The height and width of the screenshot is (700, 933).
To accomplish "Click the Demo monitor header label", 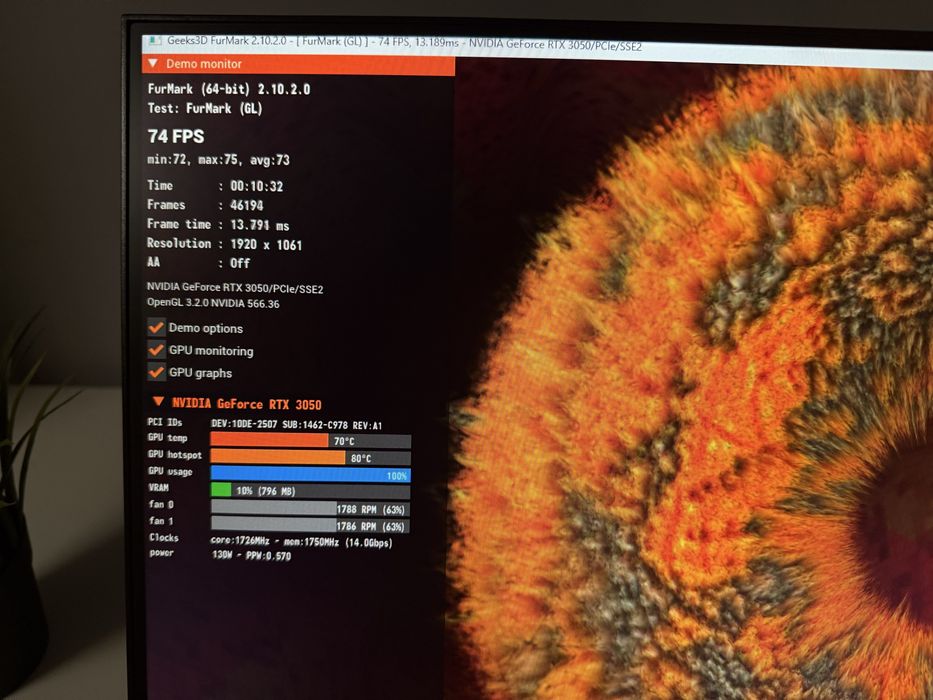I will coord(203,64).
